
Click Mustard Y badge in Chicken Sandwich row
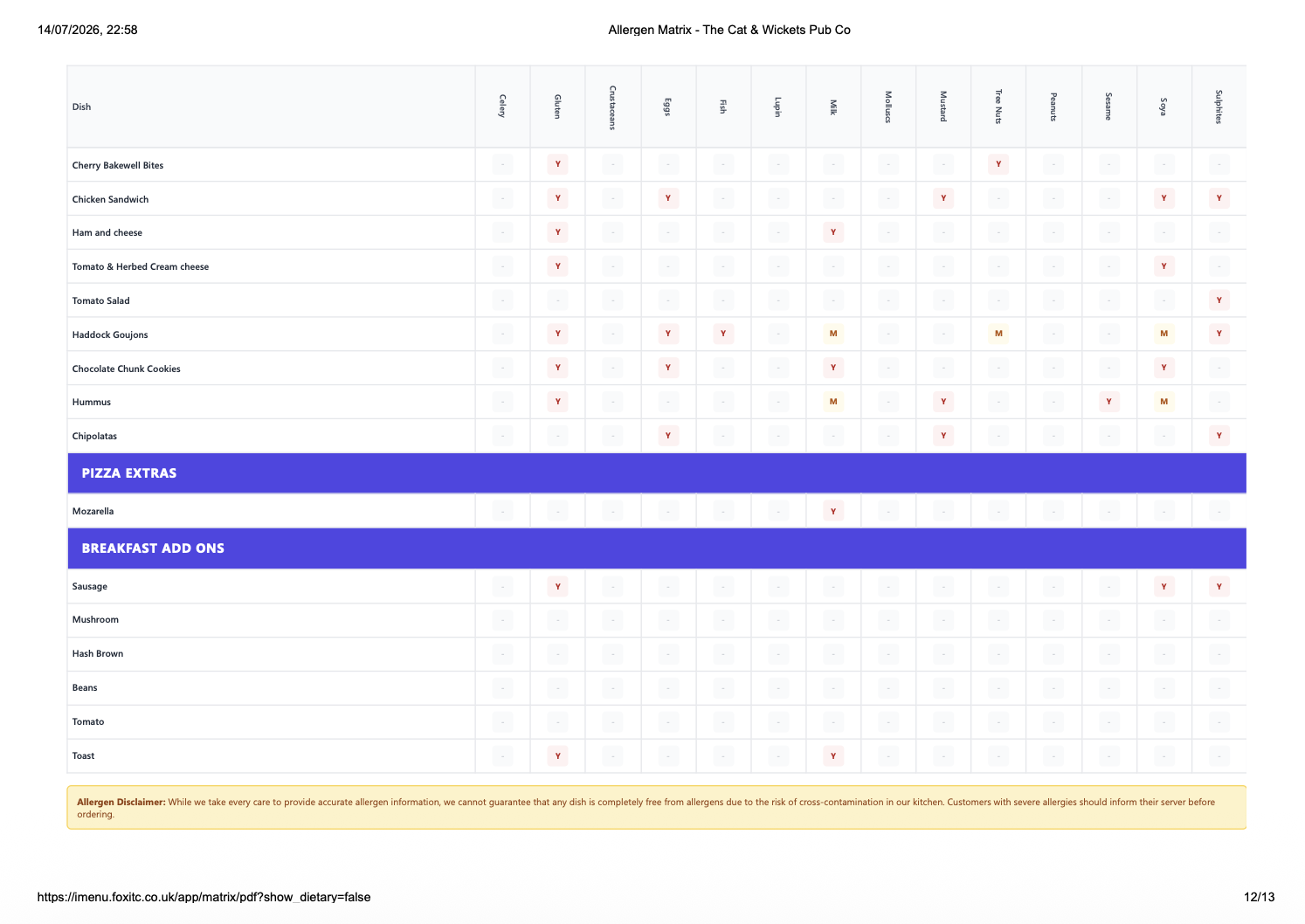point(943,198)
